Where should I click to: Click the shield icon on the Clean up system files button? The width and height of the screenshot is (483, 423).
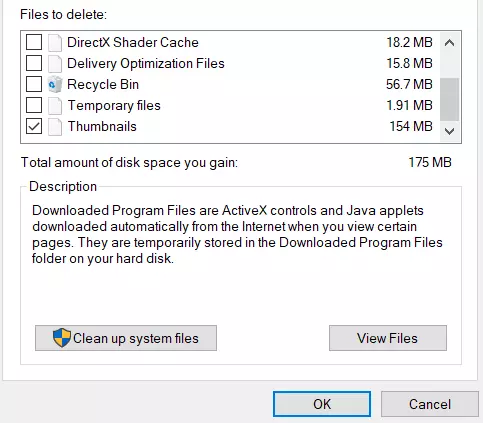point(62,337)
